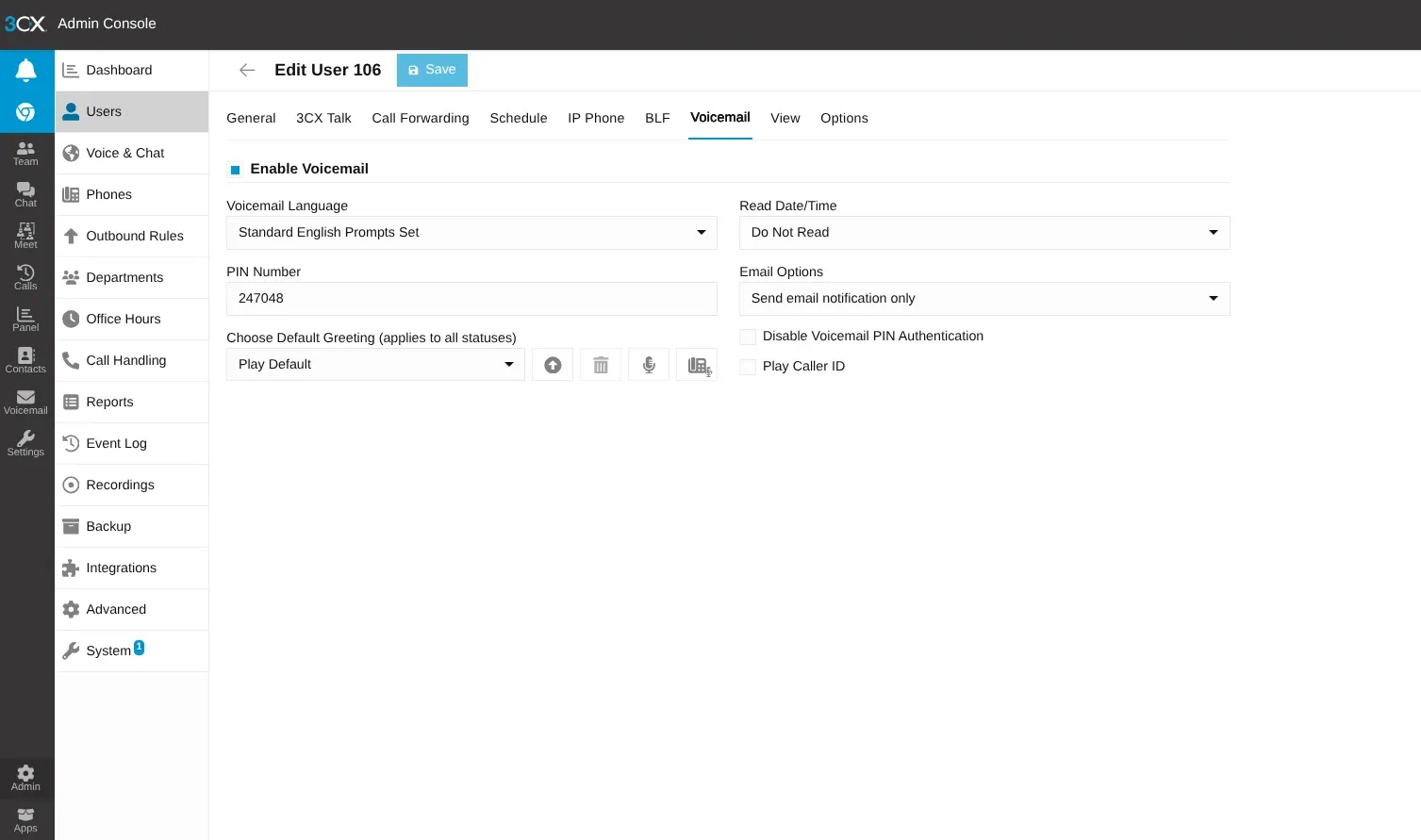Open Chat in the left rail
Screen dimensions: 1421x840
tap(26, 195)
